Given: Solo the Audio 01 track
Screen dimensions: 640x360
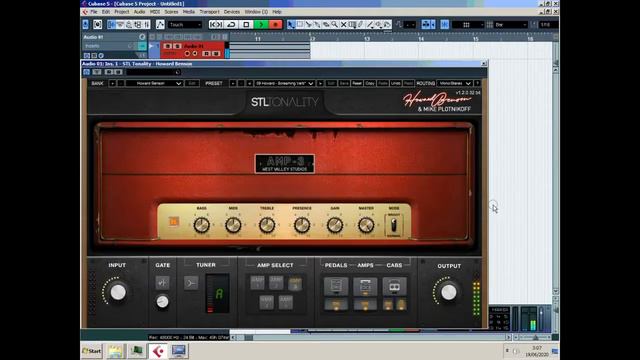Looking at the screenshot, I should pyautogui.click(x=177, y=46).
